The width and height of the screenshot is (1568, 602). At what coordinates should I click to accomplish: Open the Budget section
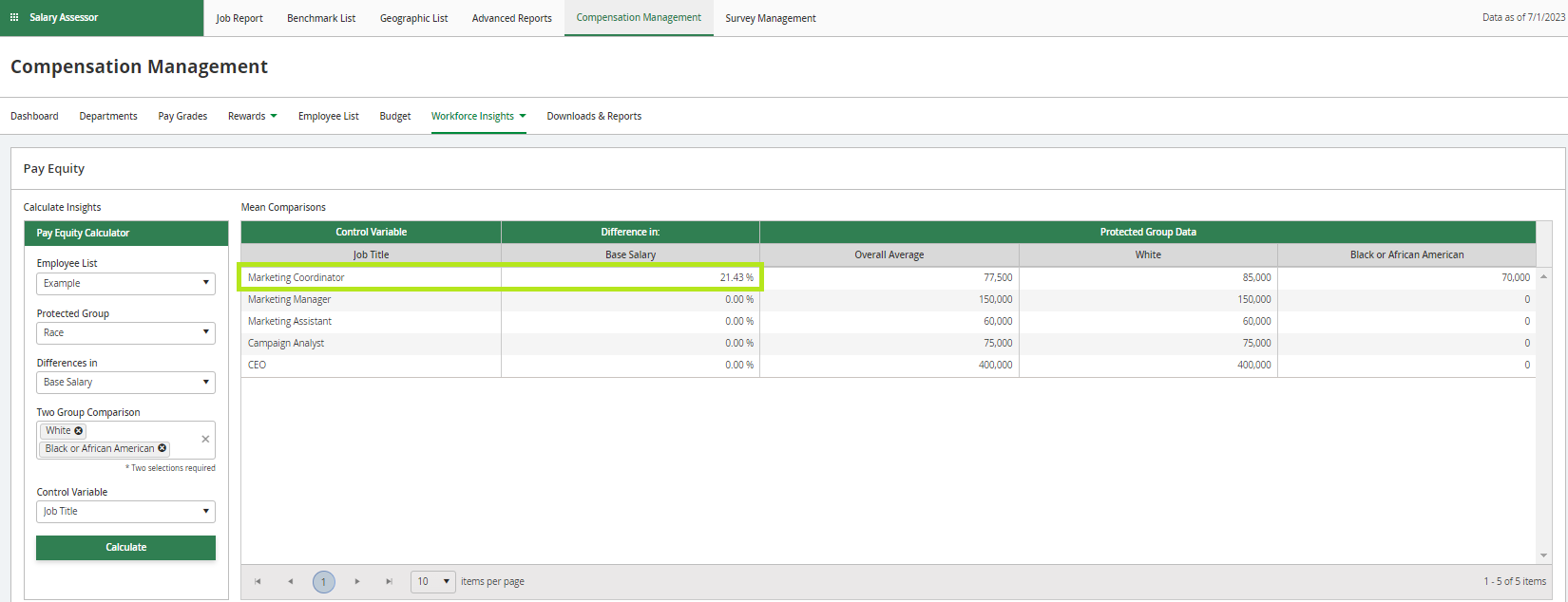point(395,116)
